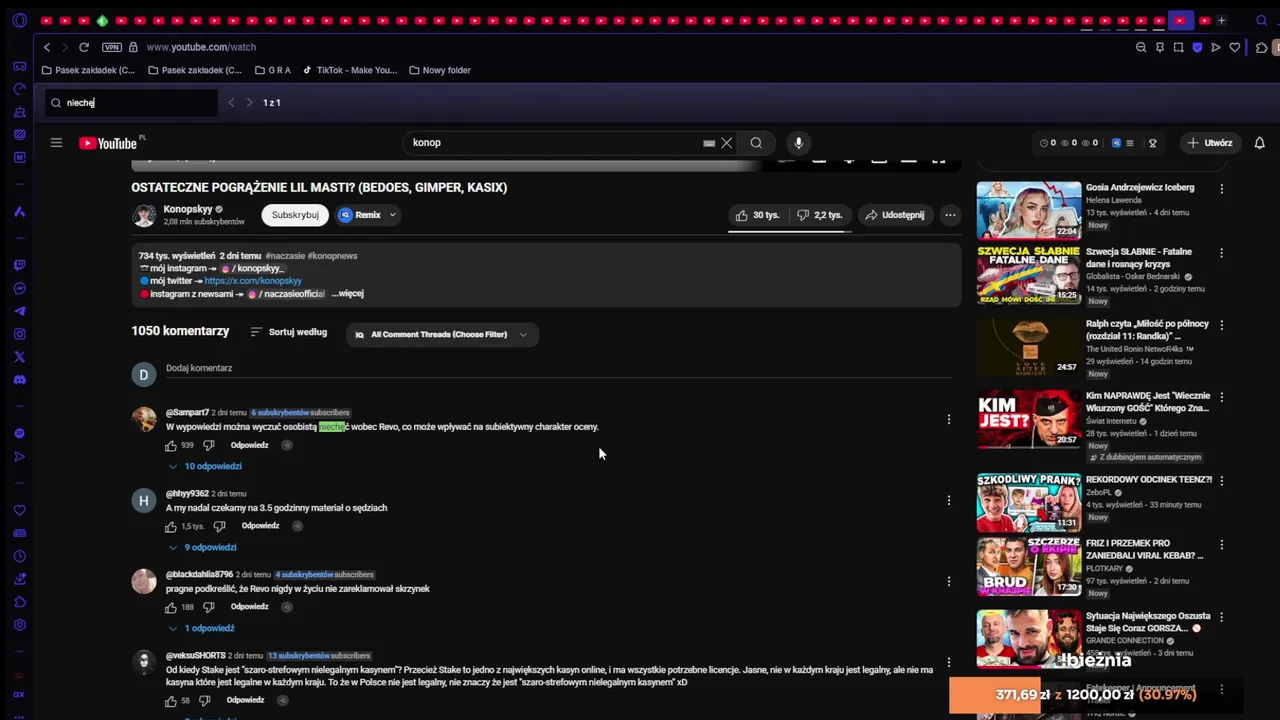
Task: Toggle the on-screen keyboard in search box
Action: (709, 143)
